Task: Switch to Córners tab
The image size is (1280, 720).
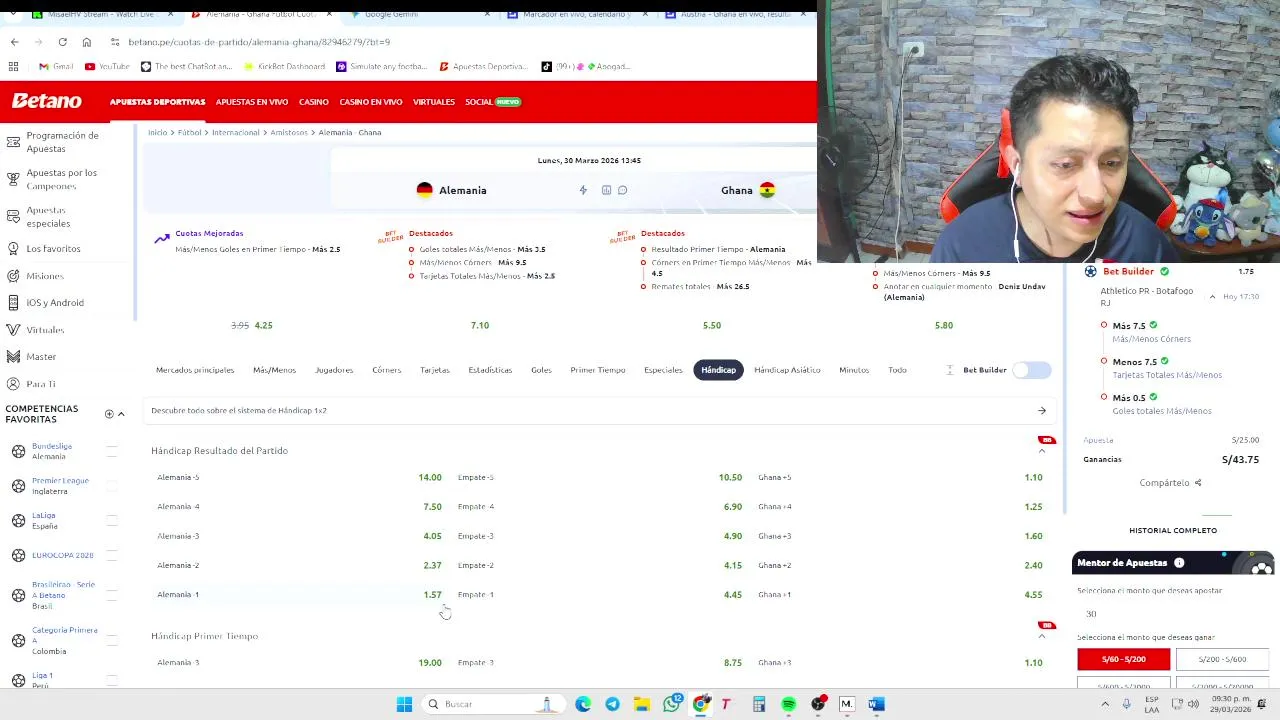Action: [x=386, y=370]
